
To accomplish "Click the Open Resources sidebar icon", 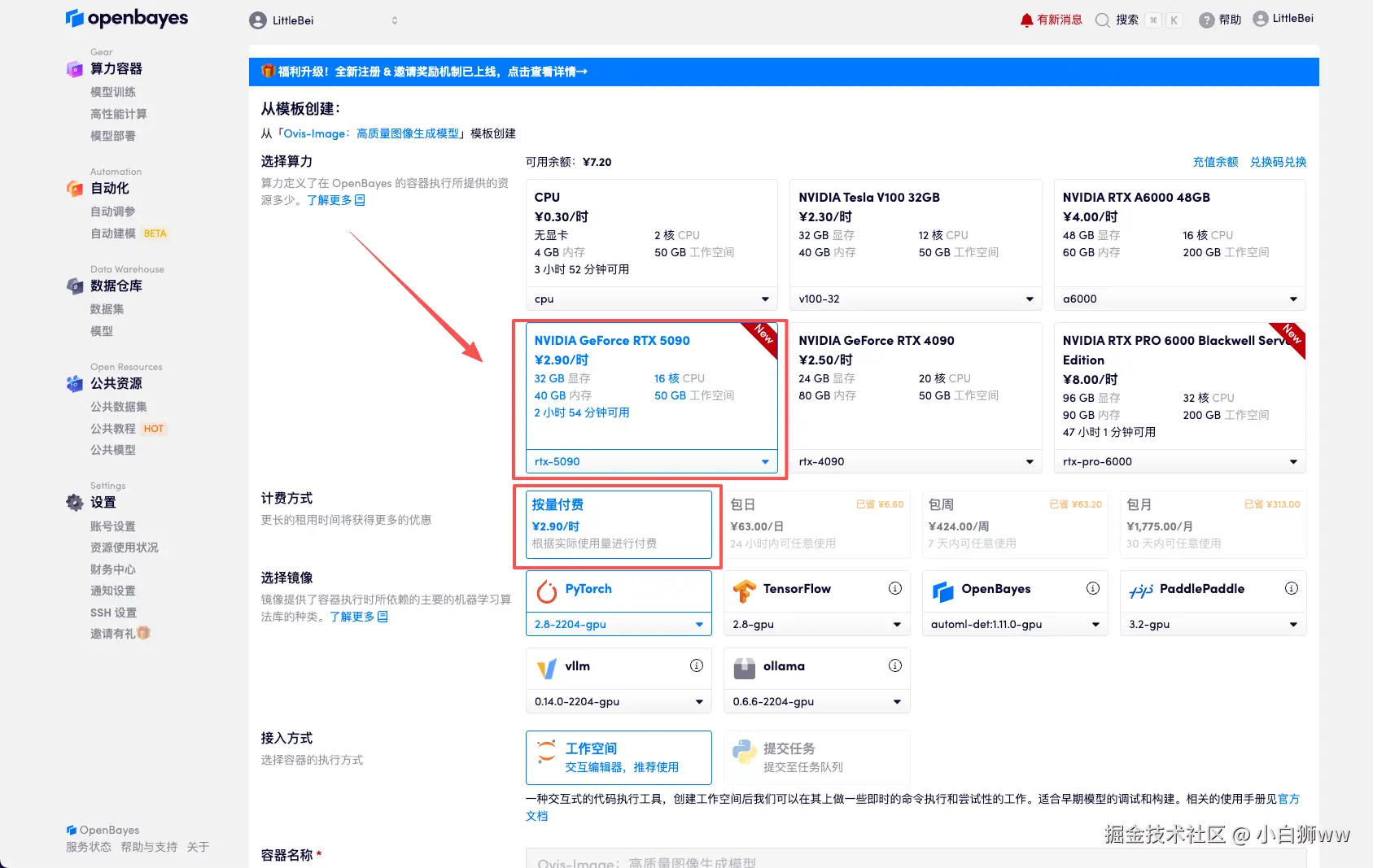I will (x=74, y=384).
